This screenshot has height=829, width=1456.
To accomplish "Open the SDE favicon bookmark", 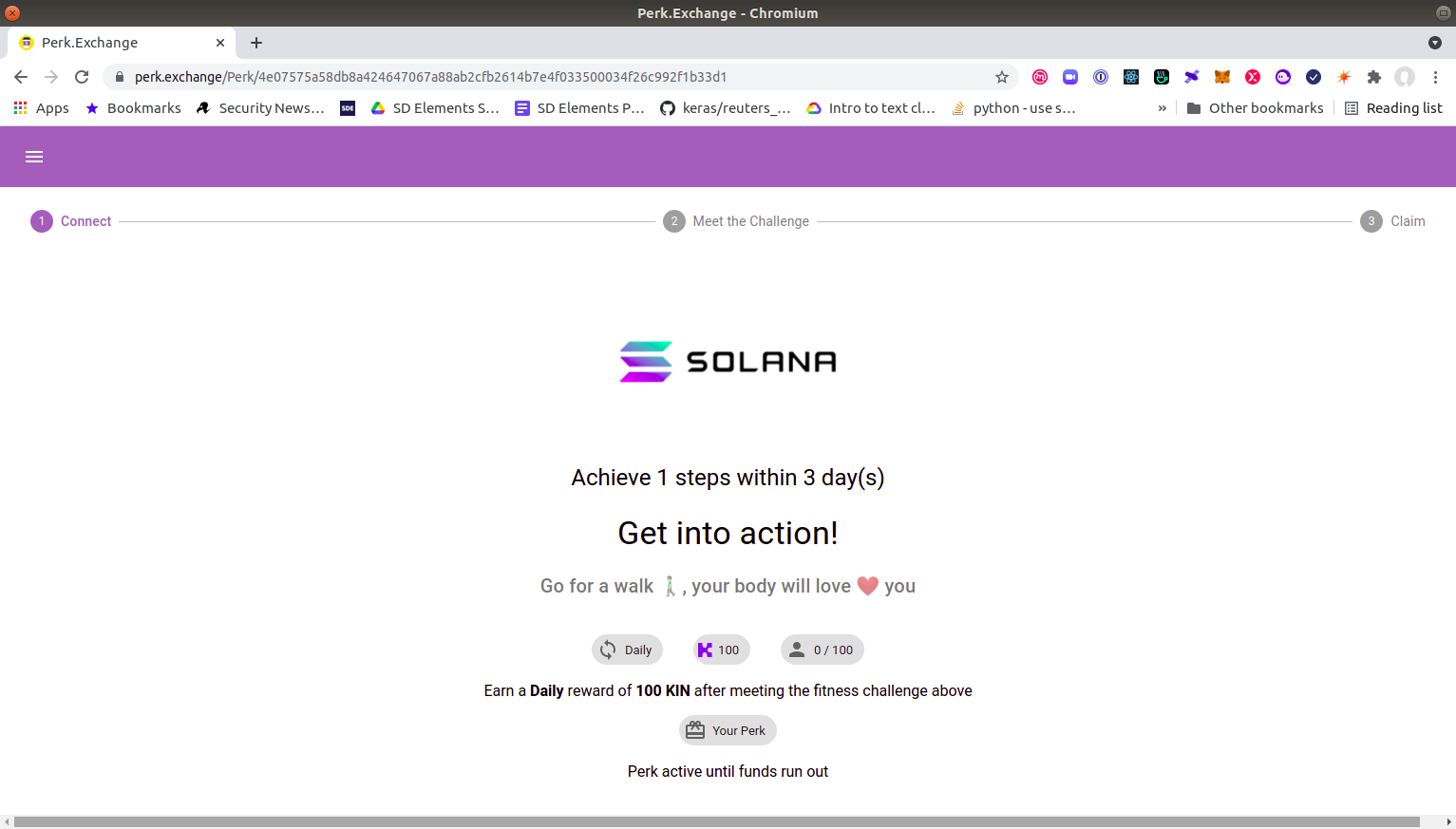I will (348, 108).
